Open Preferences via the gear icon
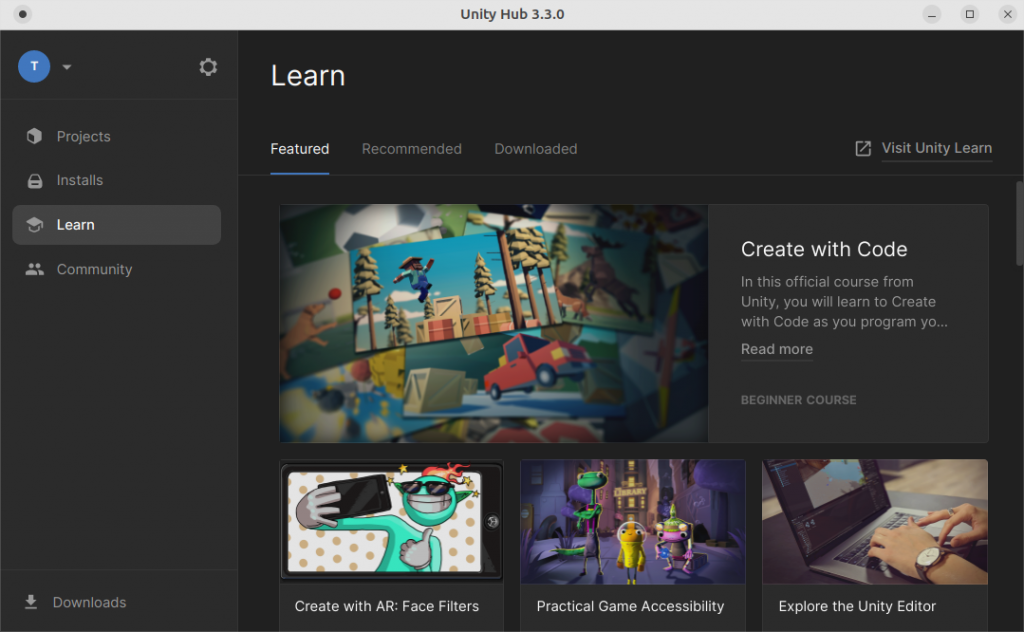The image size is (1024, 632). 208,67
